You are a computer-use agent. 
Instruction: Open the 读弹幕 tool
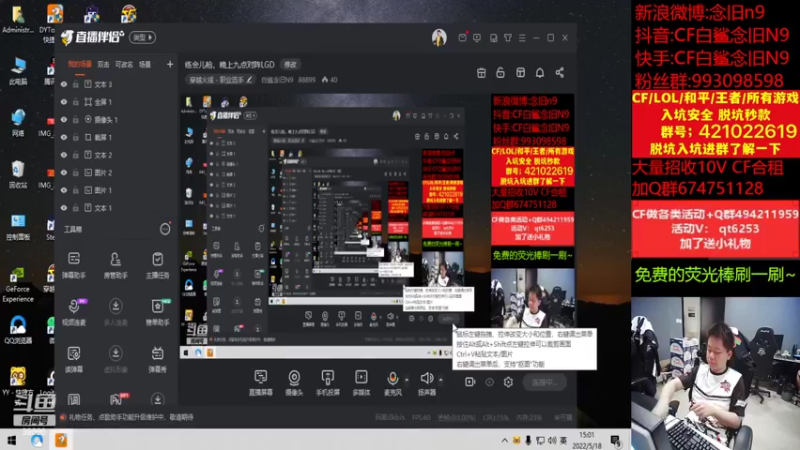(74, 359)
